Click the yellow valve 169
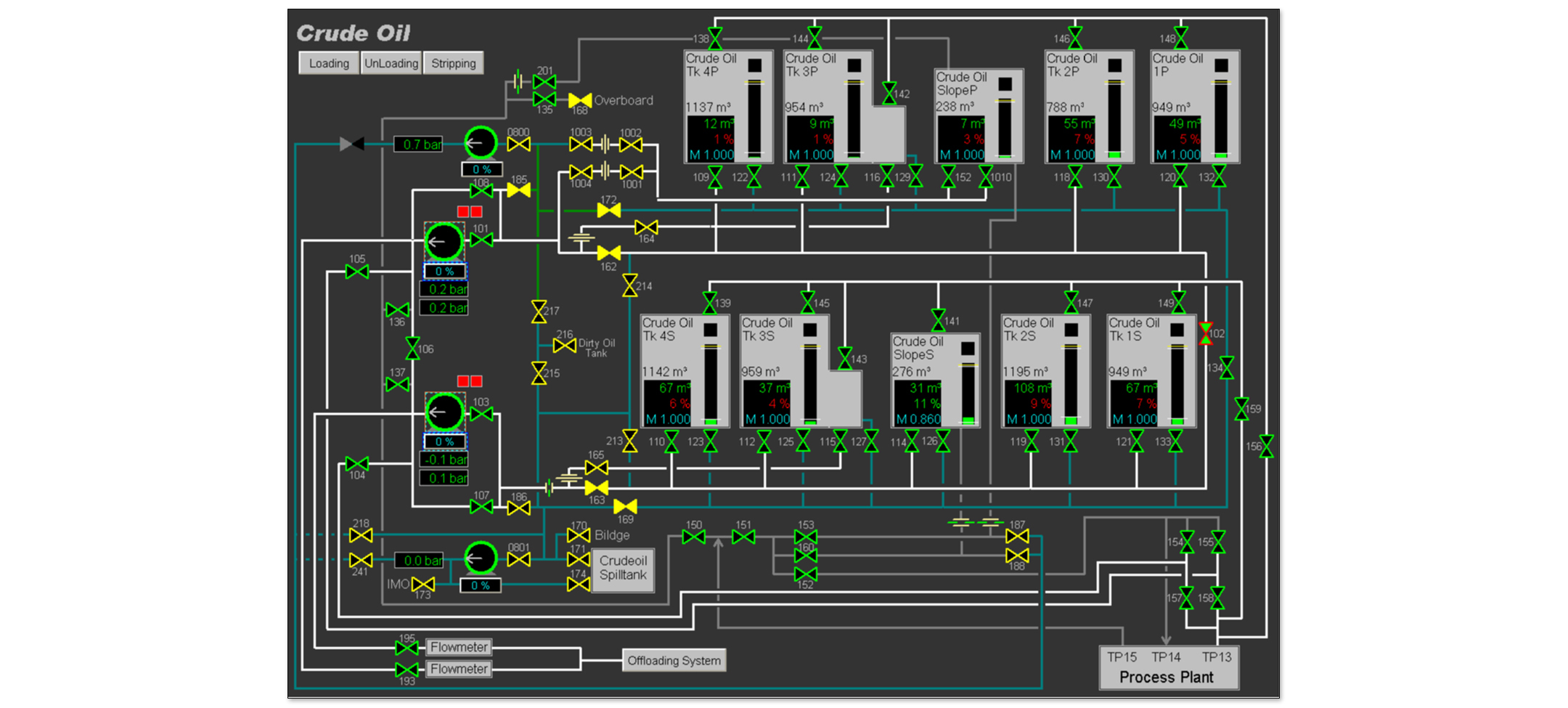The height and width of the screenshot is (708, 1568). 625,506
